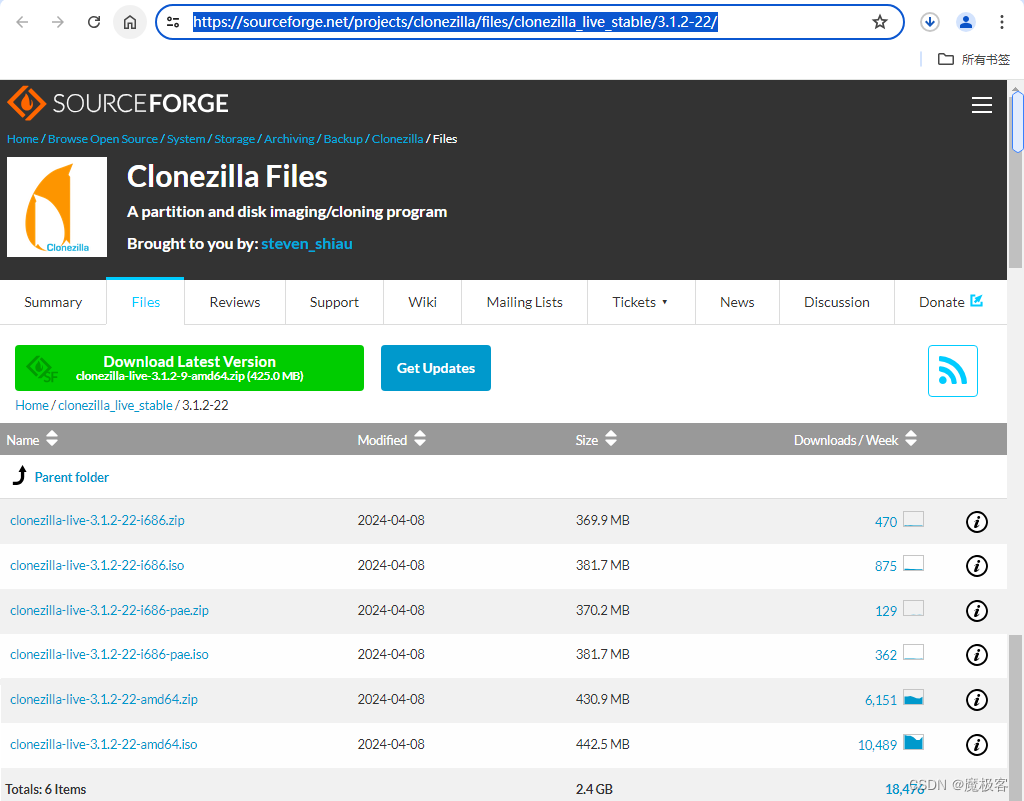The image size is (1024, 801).
Task: Click the browser forward arrow
Action: tap(58, 22)
